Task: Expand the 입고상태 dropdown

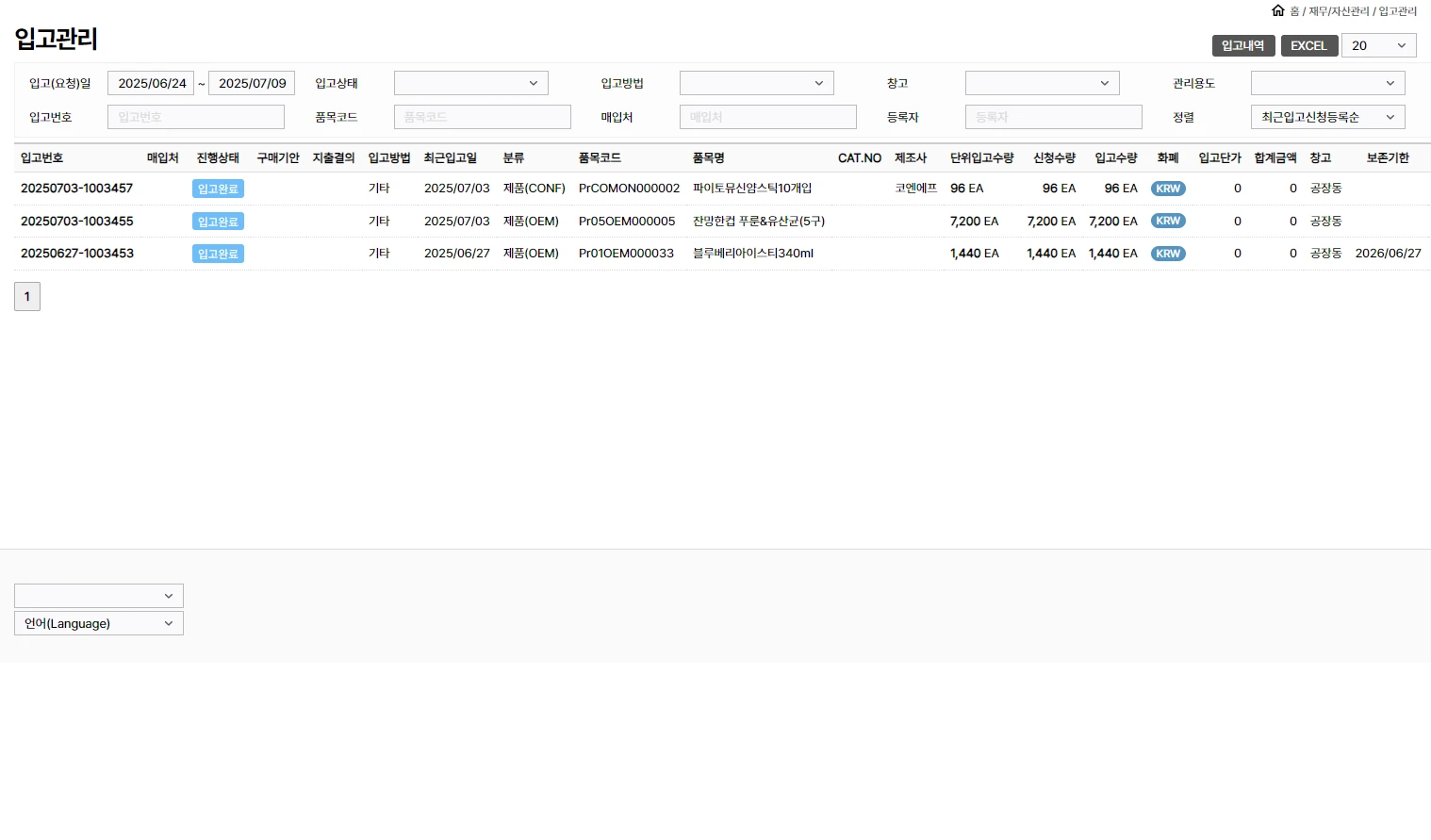Action: [x=470, y=83]
